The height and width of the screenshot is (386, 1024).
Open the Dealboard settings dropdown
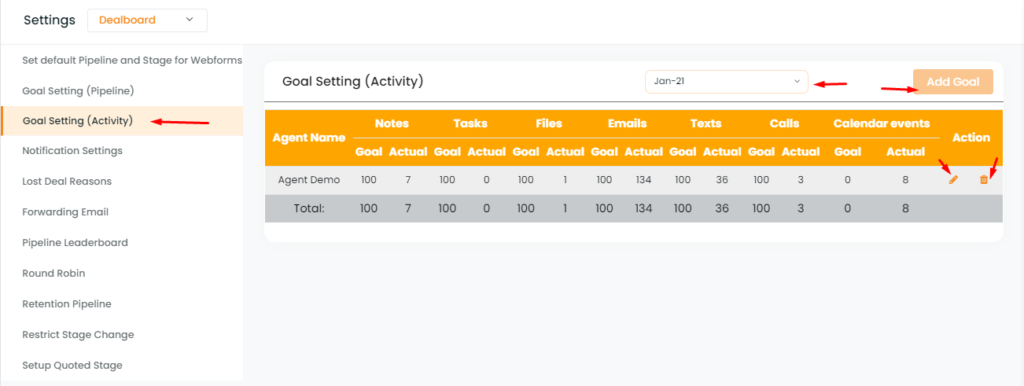click(148, 20)
